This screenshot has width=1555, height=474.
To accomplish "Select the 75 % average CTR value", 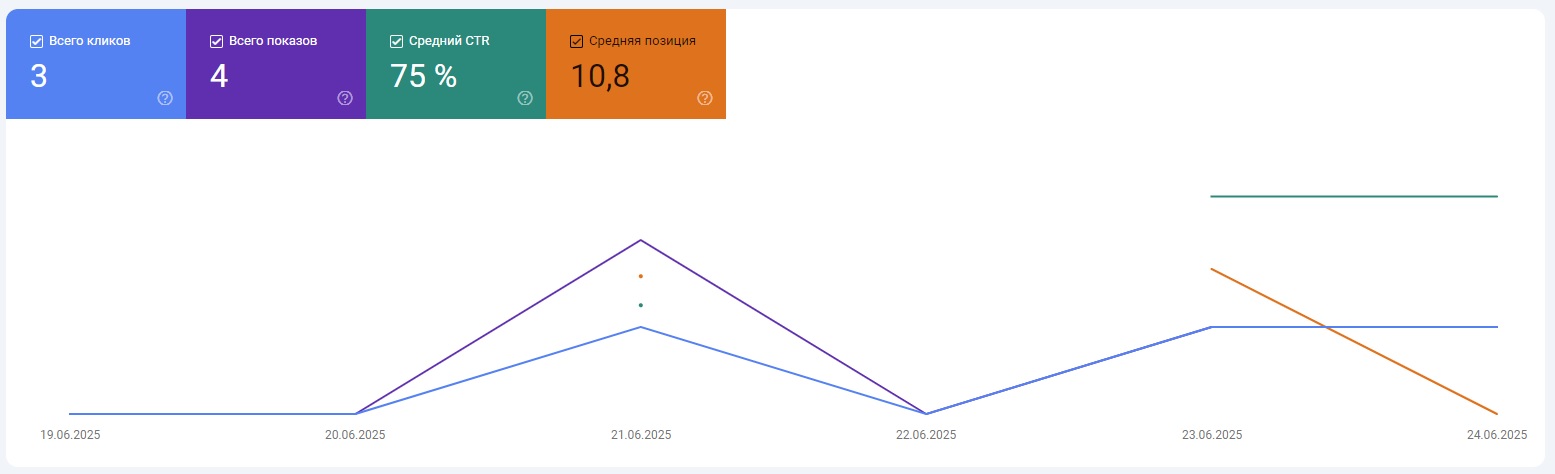I will coord(423,76).
